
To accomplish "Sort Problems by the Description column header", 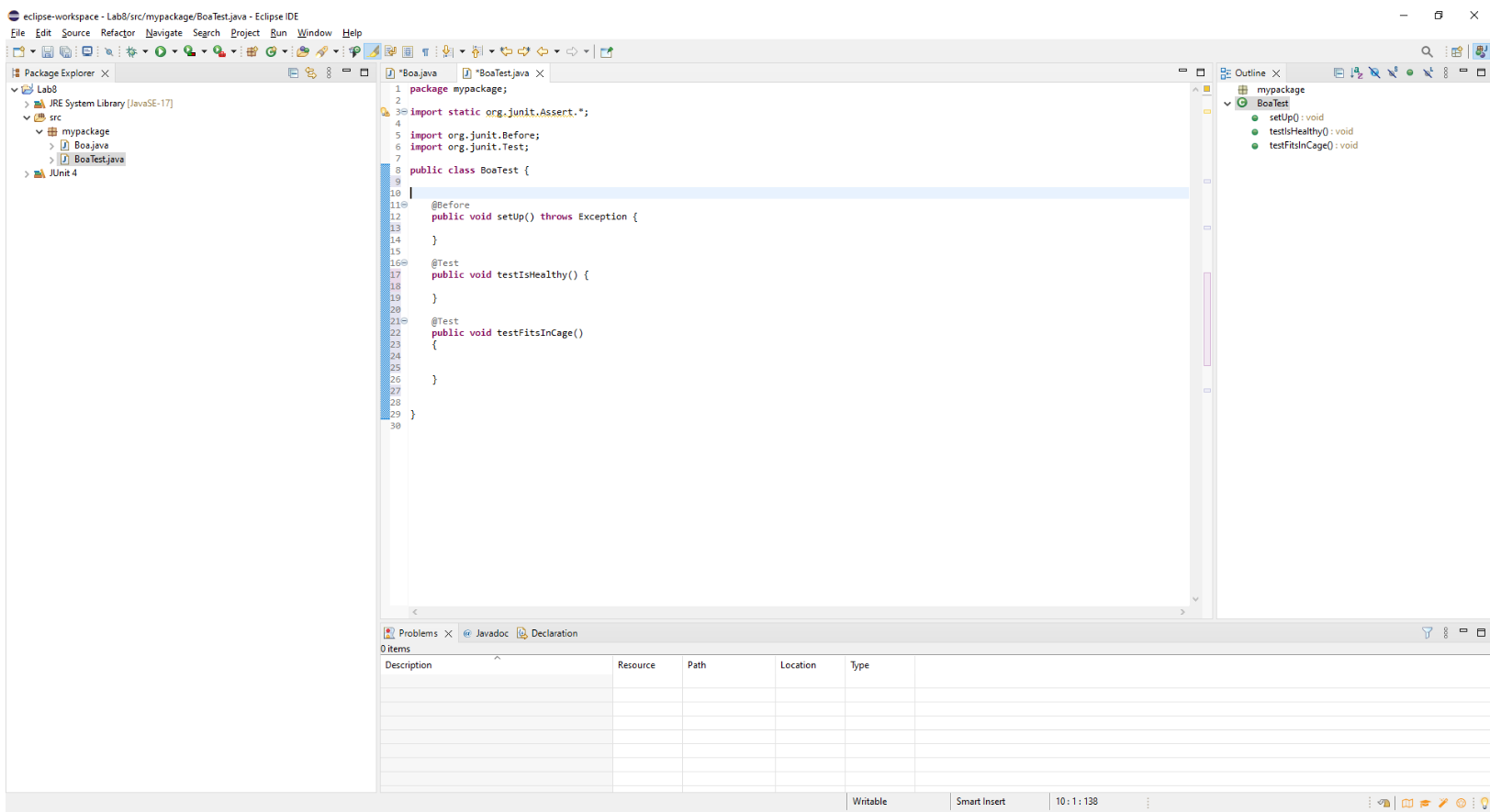I will click(496, 665).
